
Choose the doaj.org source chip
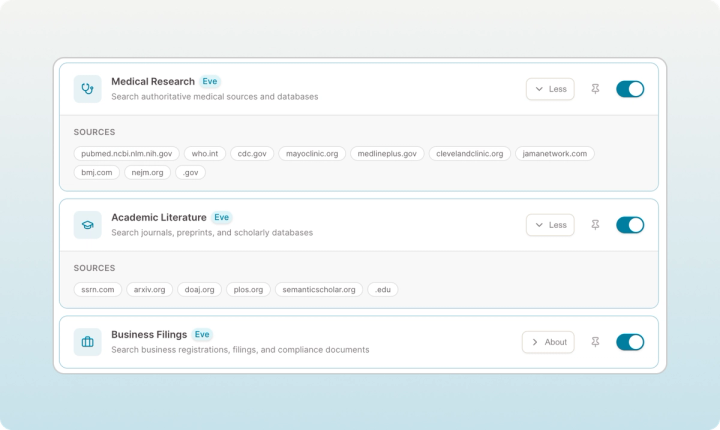coord(199,289)
